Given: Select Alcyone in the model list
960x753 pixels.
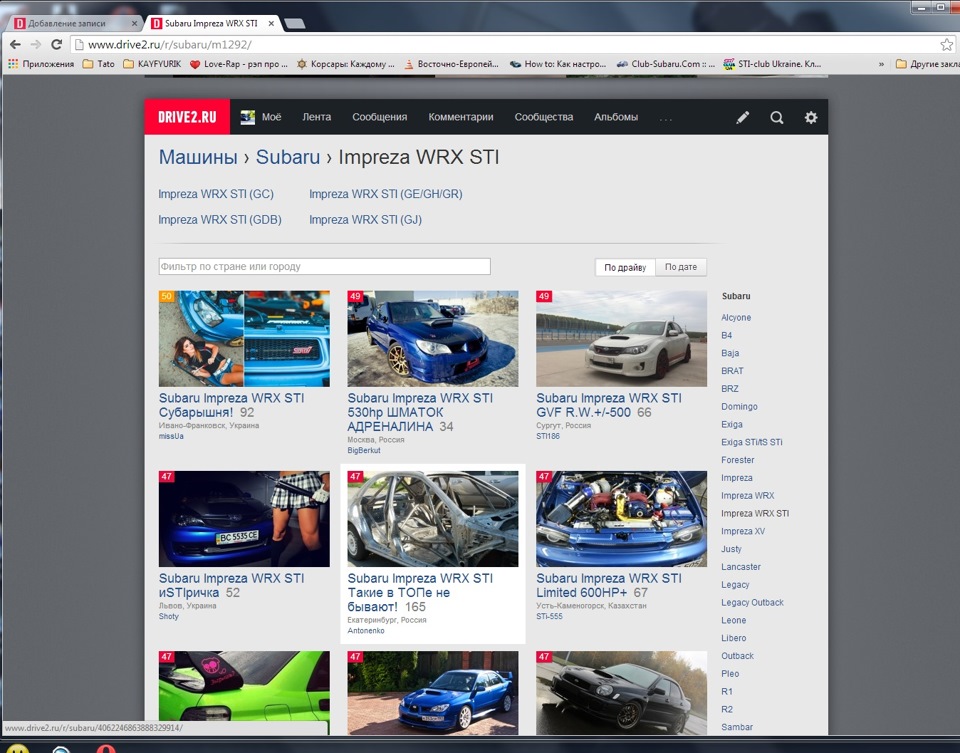Looking at the screenshot, I should (x=736, y=318).
